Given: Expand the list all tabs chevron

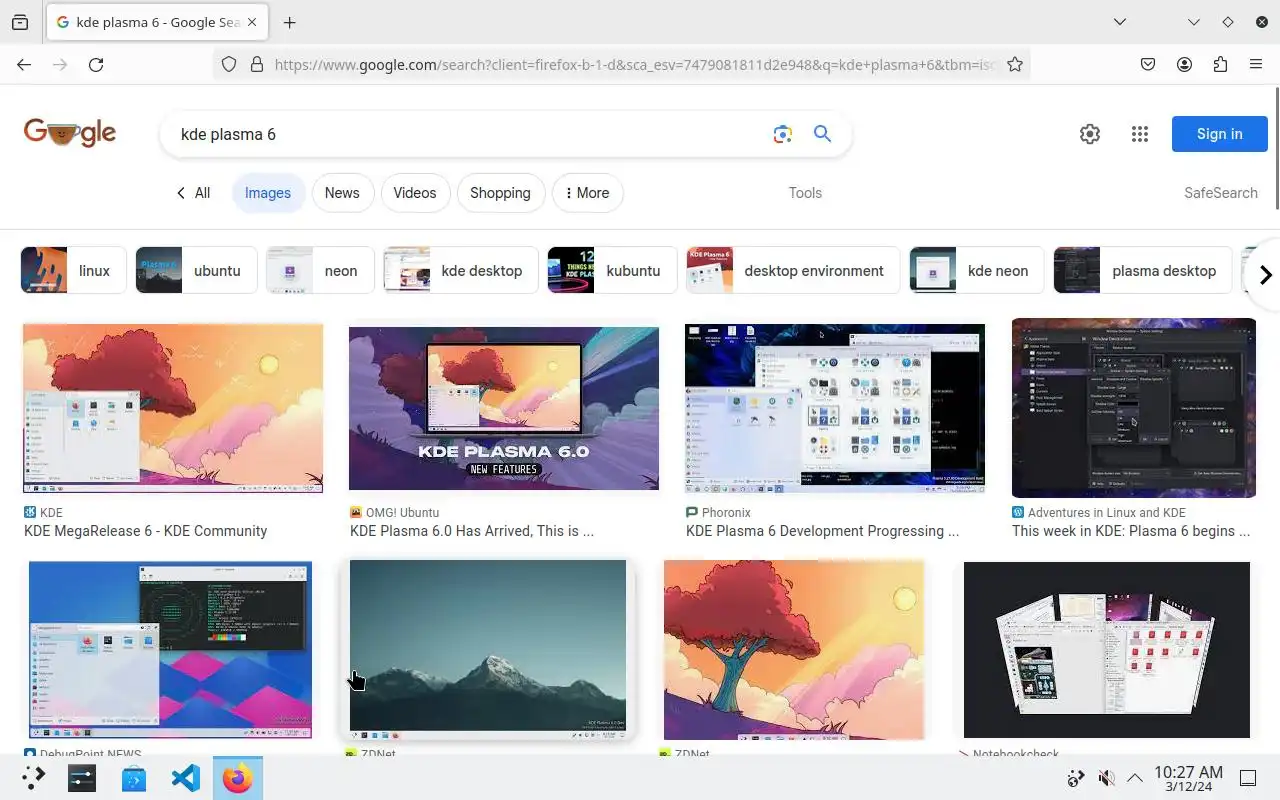Looking at the screenshot, I should [1120, 22].
